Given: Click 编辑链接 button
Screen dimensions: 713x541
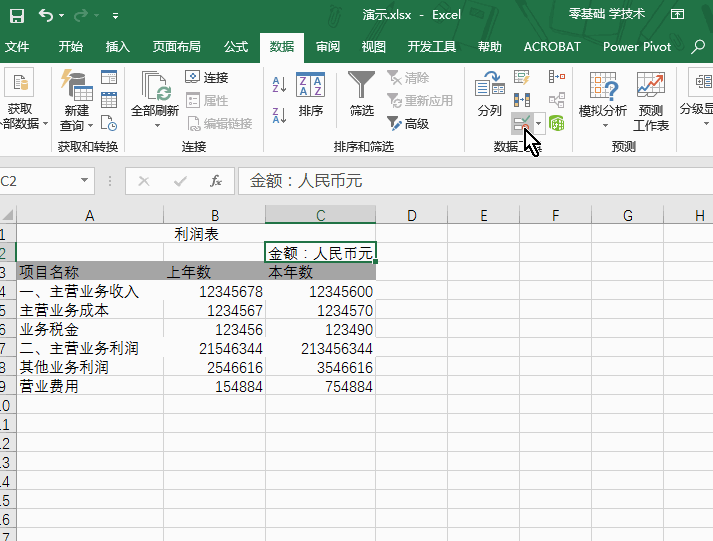Looking at the screenshot, I should (x=219, y=123).
